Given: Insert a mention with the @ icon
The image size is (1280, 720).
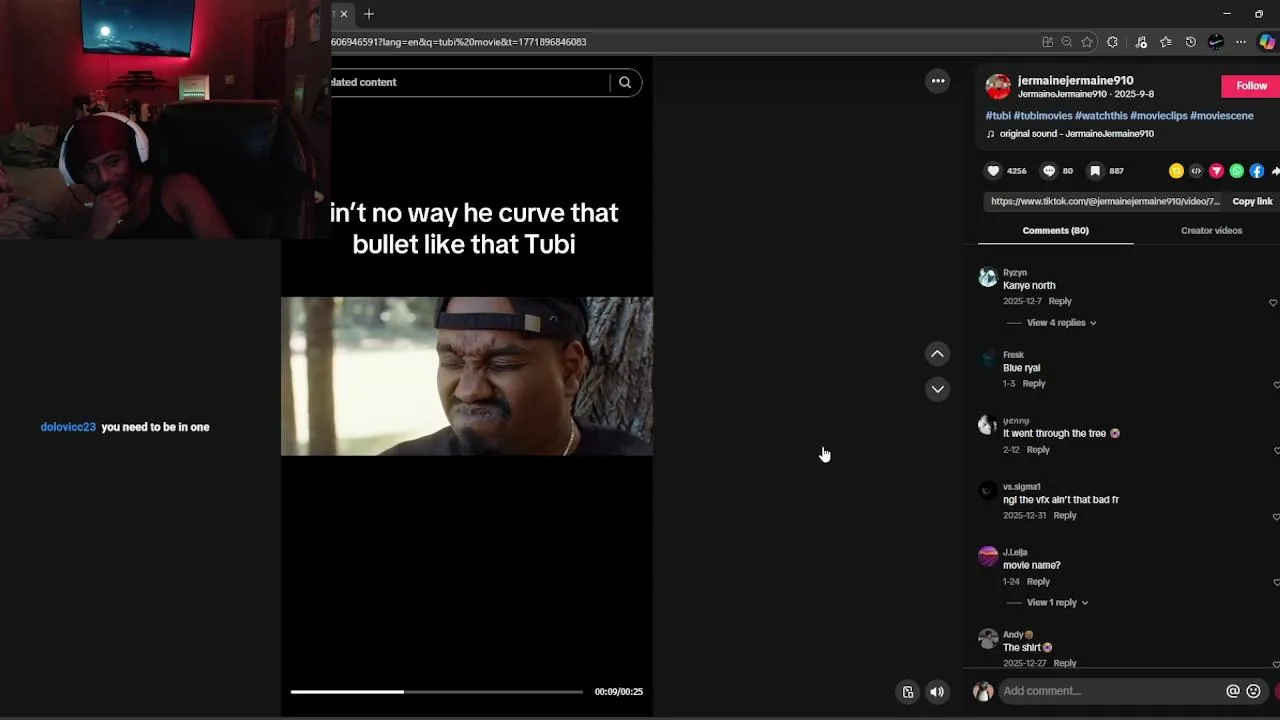Looking at the screenshot, I should [x=1233, y=691].
